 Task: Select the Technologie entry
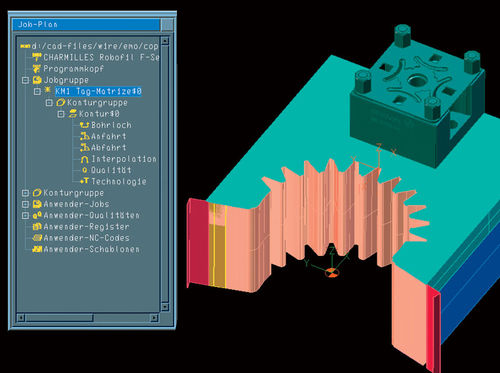119,181
